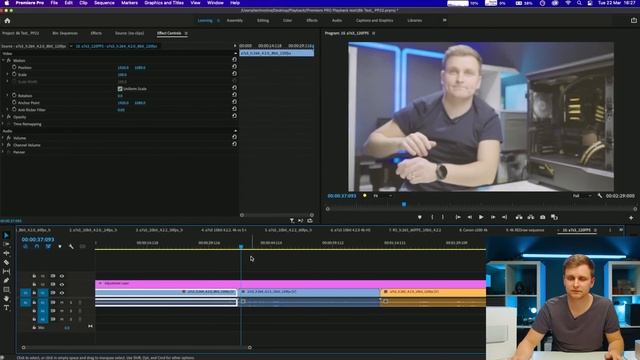Select the Ripple Edit tool

[6, 253]
